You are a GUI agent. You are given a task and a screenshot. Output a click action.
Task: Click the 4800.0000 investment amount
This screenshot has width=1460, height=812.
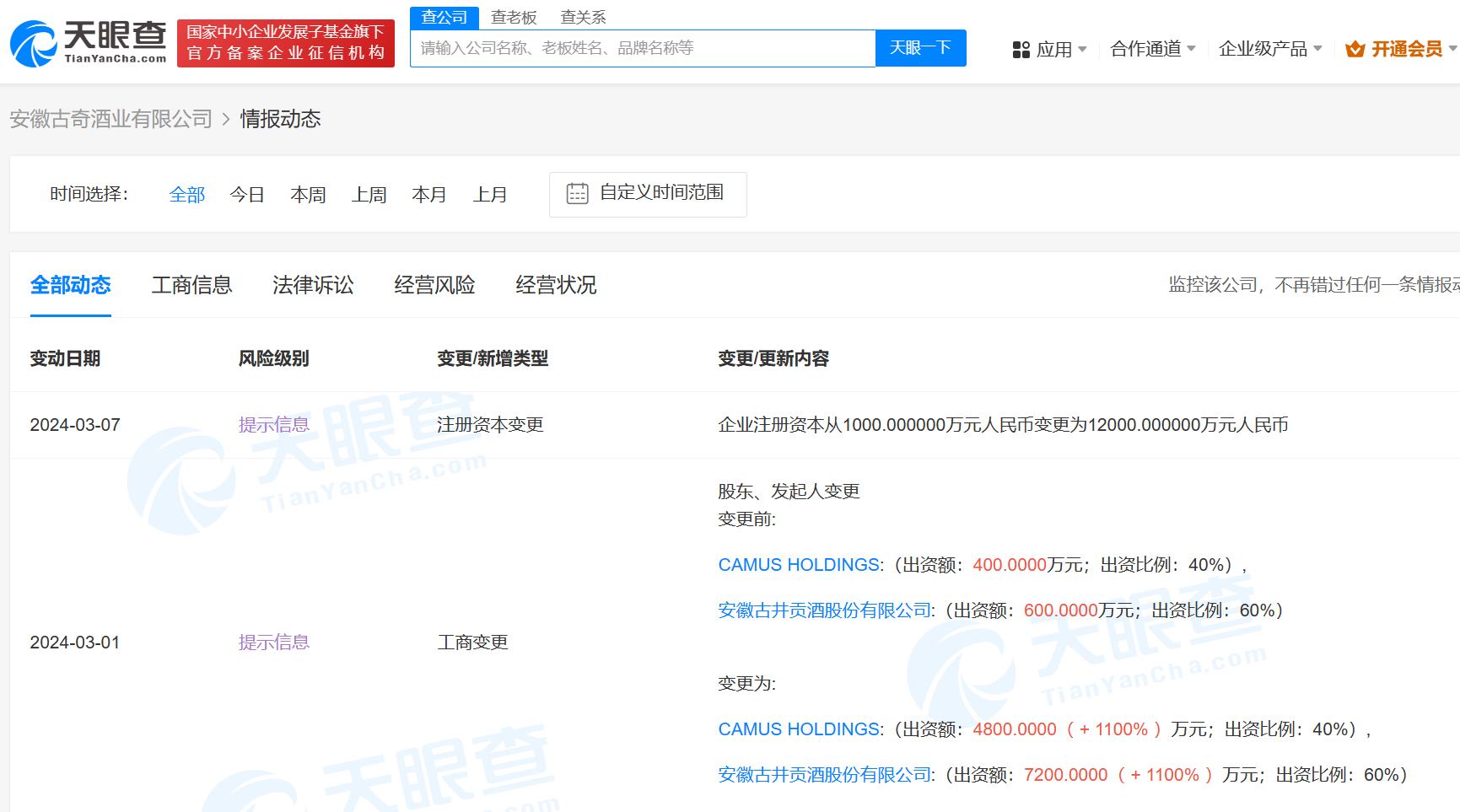tap(1015, 729)
